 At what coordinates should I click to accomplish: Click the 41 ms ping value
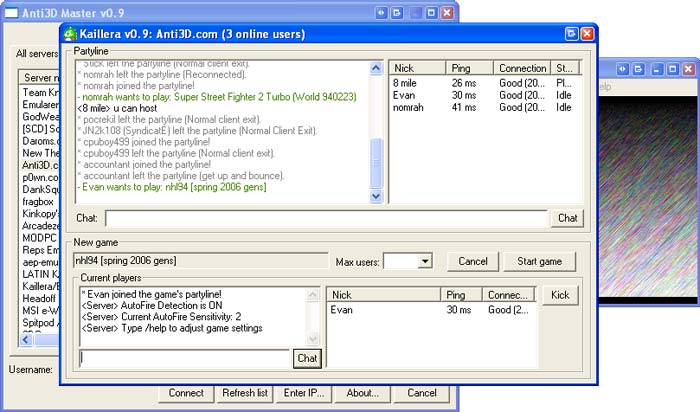(464, 107)
